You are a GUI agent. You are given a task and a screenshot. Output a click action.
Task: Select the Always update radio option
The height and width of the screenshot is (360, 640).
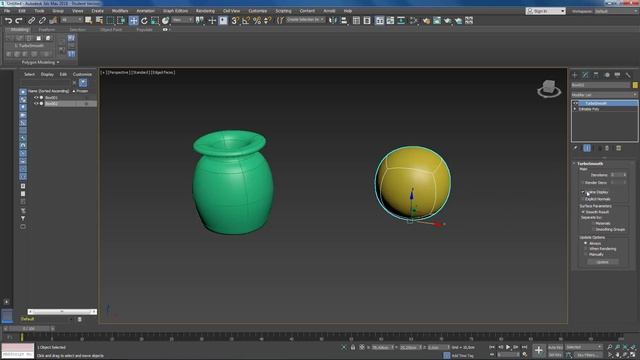click(x=586, y=243)
